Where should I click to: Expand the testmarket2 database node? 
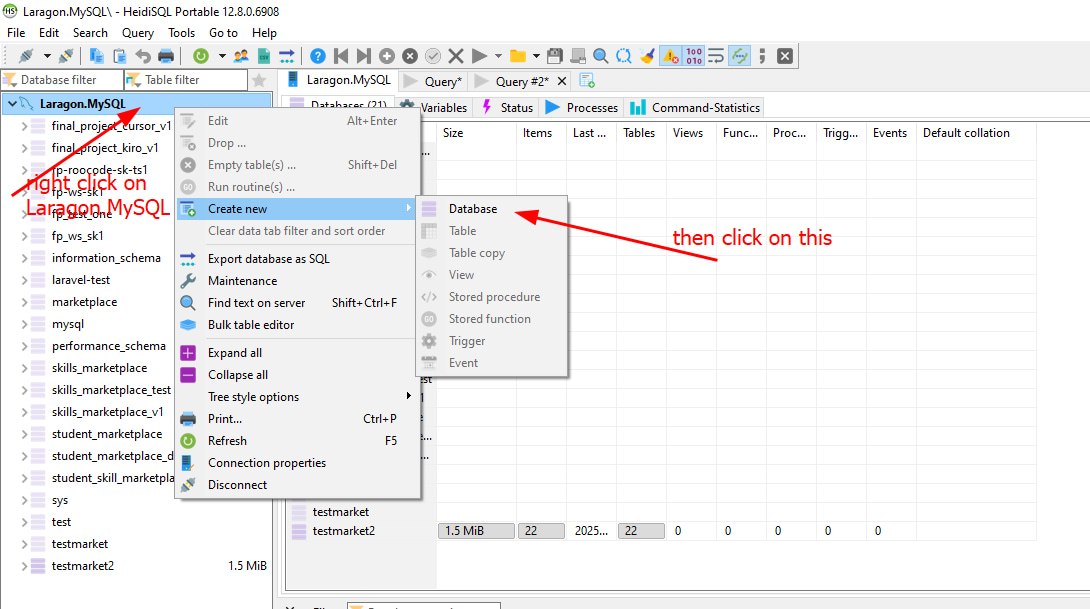[24, 566]
